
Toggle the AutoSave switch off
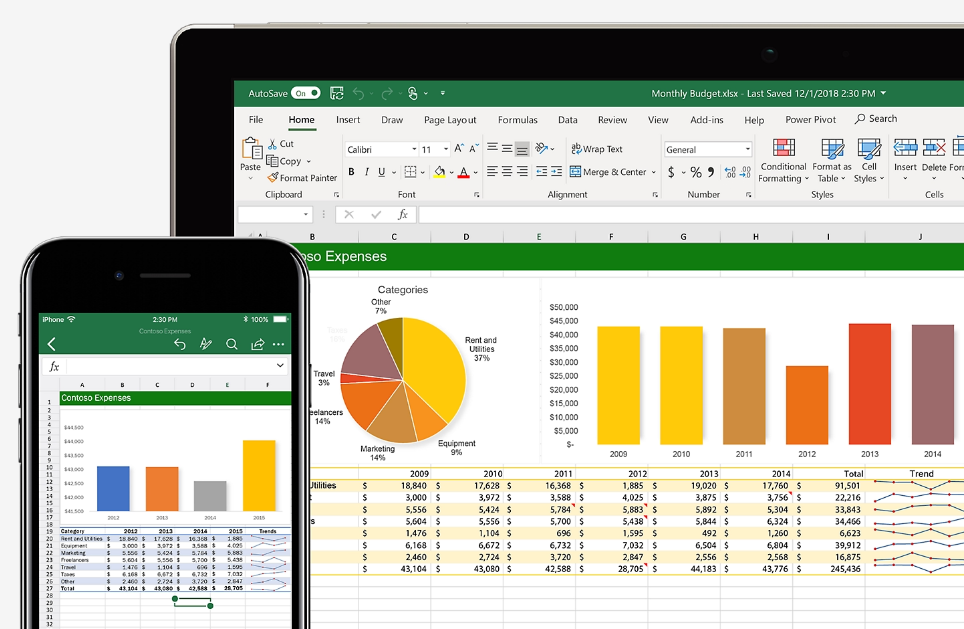click(x=306, y=93)
